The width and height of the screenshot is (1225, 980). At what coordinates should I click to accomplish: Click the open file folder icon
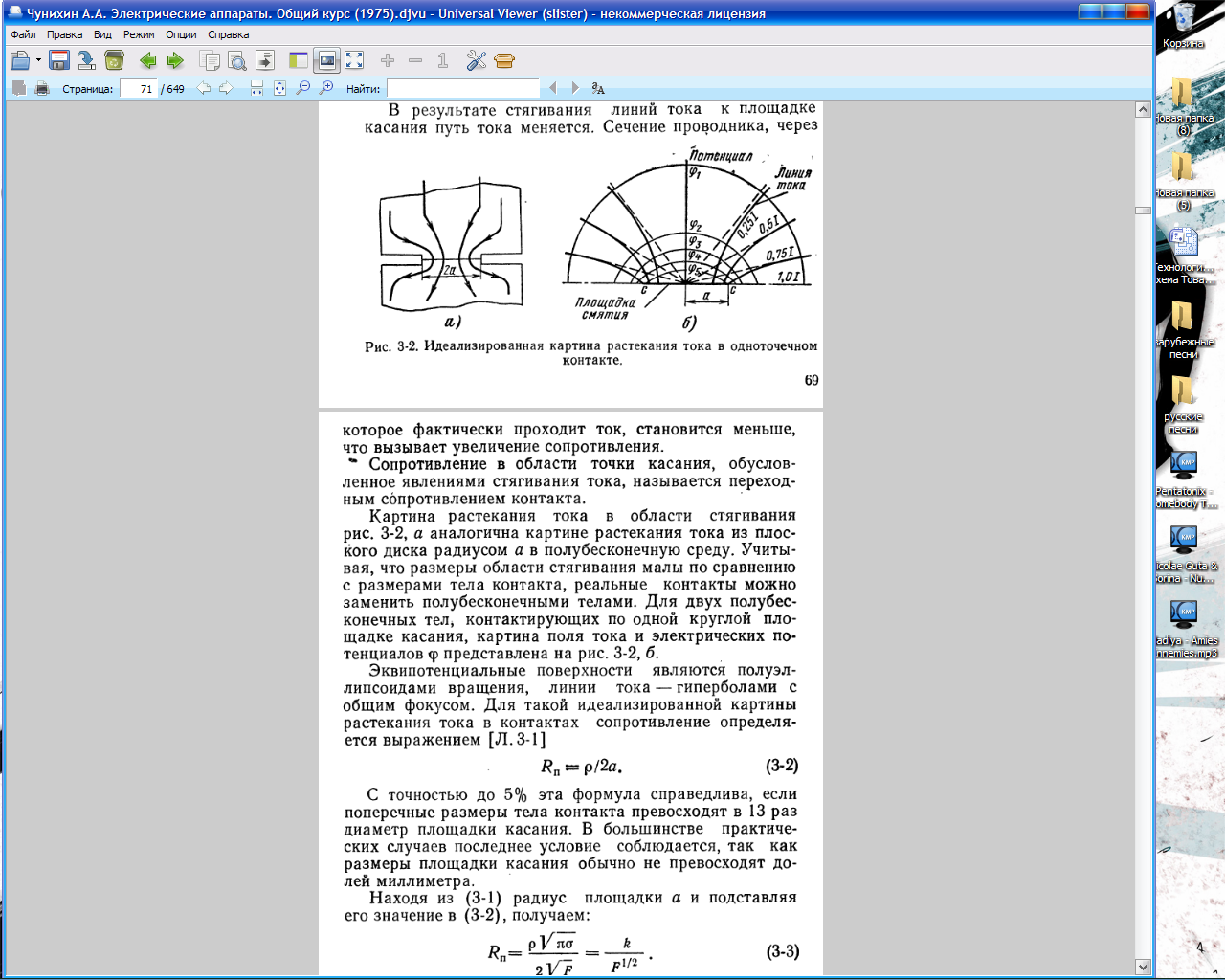(20, 60)
